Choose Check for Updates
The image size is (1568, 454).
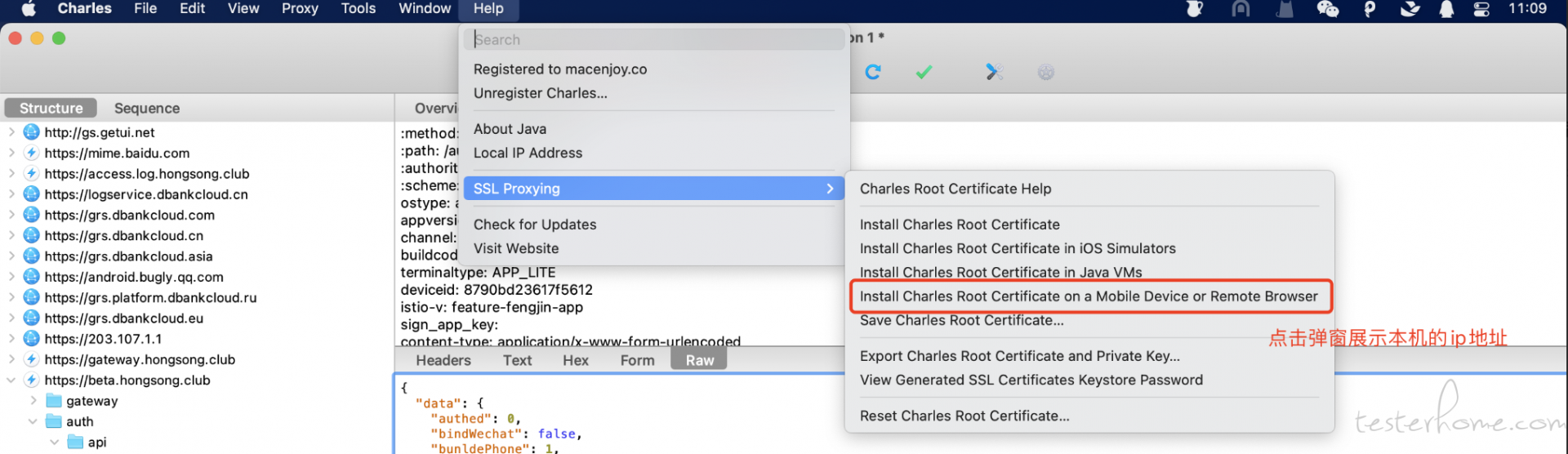(535, 225)
